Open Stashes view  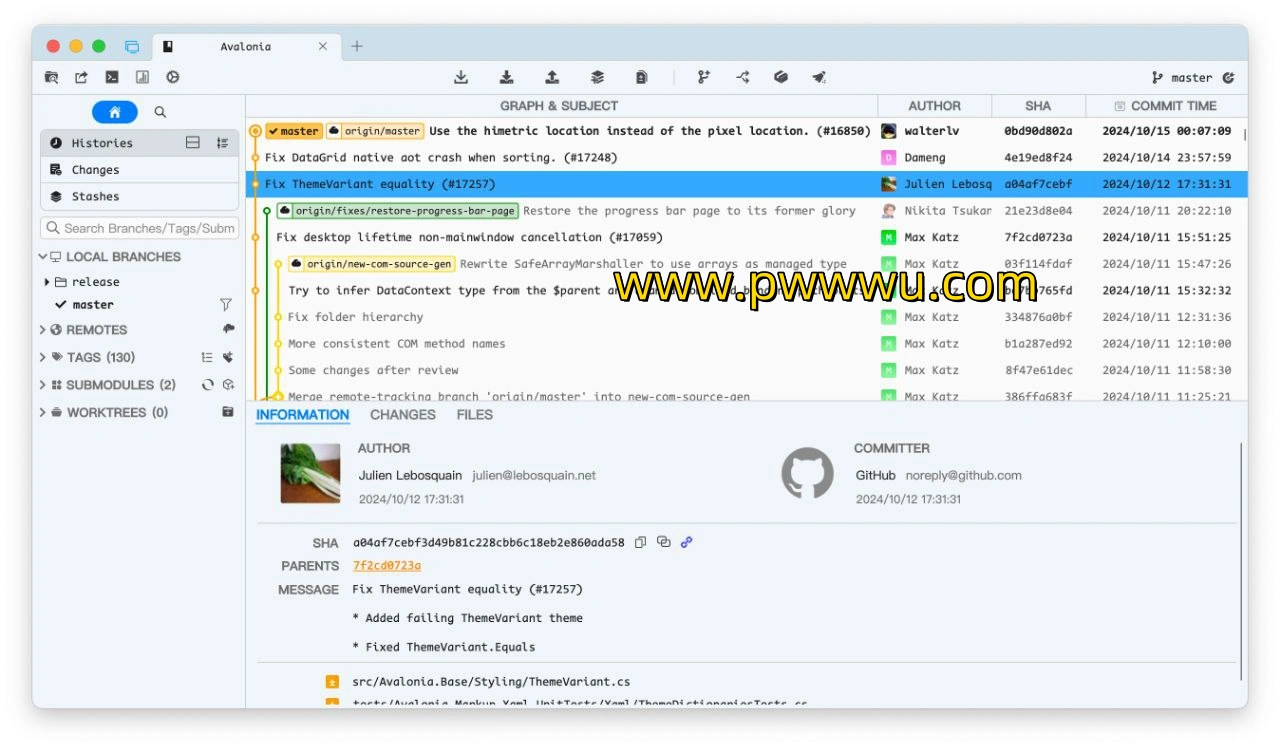click(139, 197)
